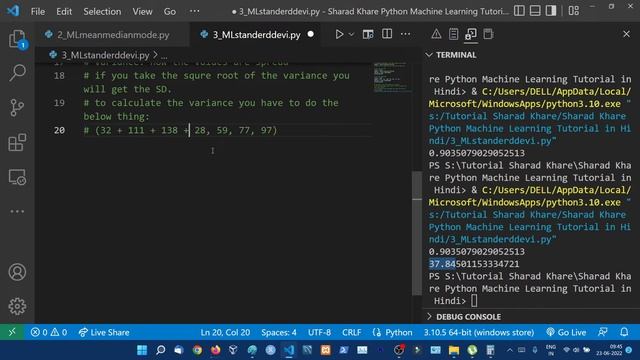
Task: Click line 20 of the code
Action: pos(180,130)
